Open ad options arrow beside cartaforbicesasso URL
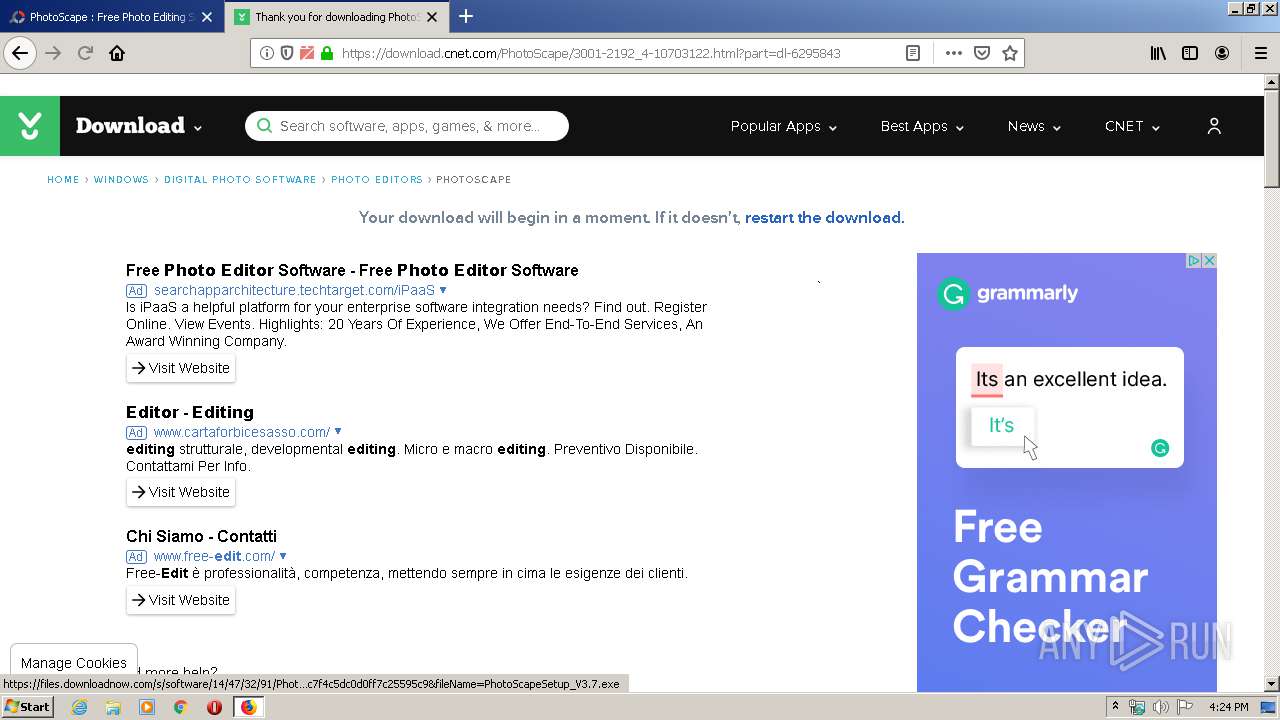 [x=338, y=432]
